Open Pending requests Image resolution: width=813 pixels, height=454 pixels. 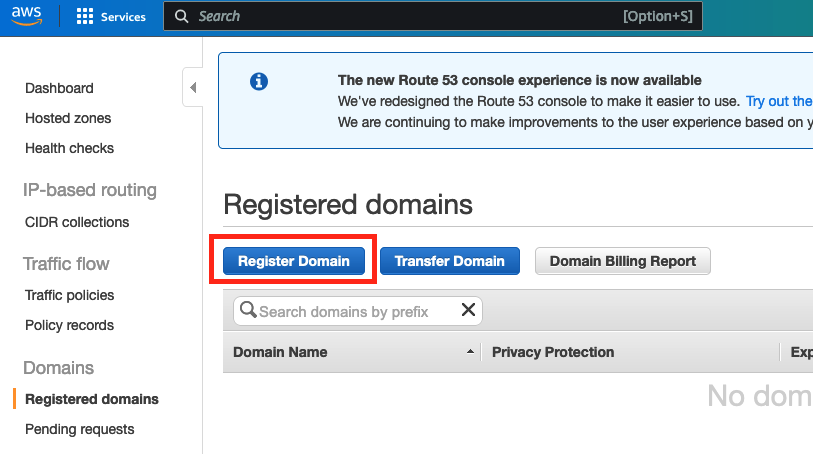(x=79, y=429)
